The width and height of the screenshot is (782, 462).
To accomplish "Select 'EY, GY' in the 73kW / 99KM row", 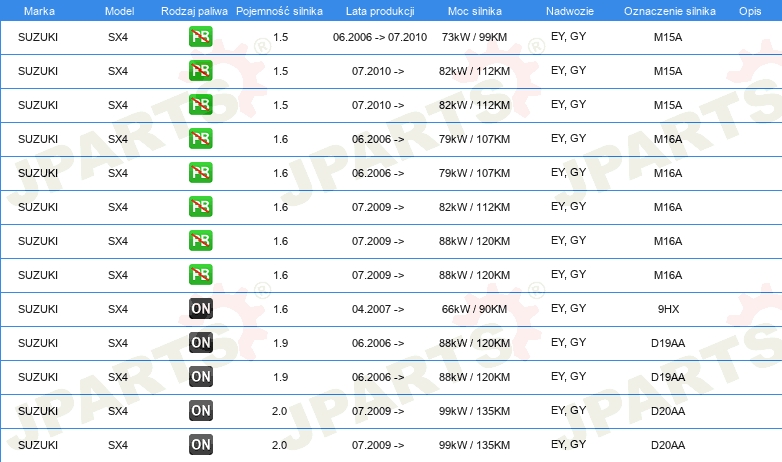I will 568,36.
